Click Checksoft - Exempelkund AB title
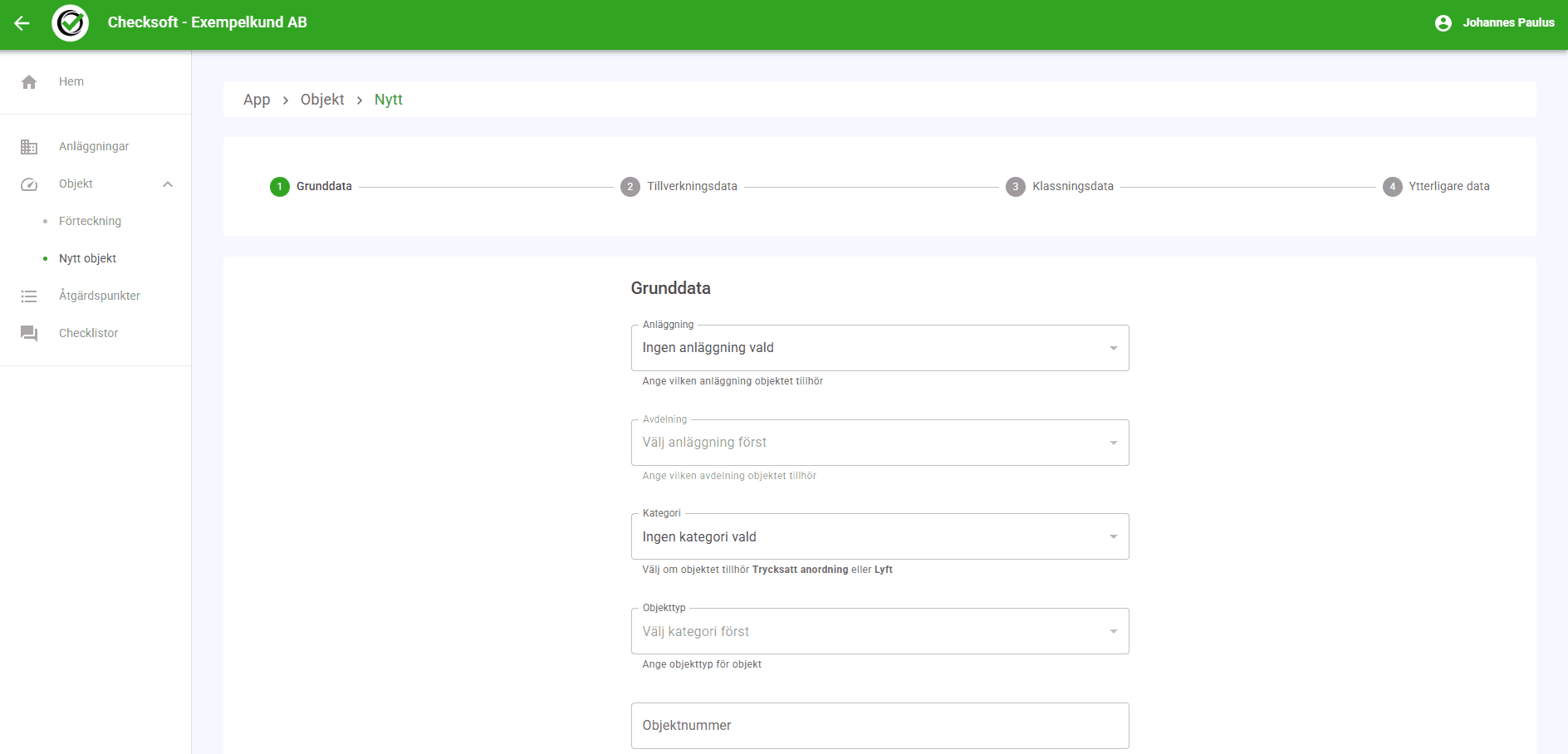The height and width of the screenshot is (754, 1568). [208, 22]
